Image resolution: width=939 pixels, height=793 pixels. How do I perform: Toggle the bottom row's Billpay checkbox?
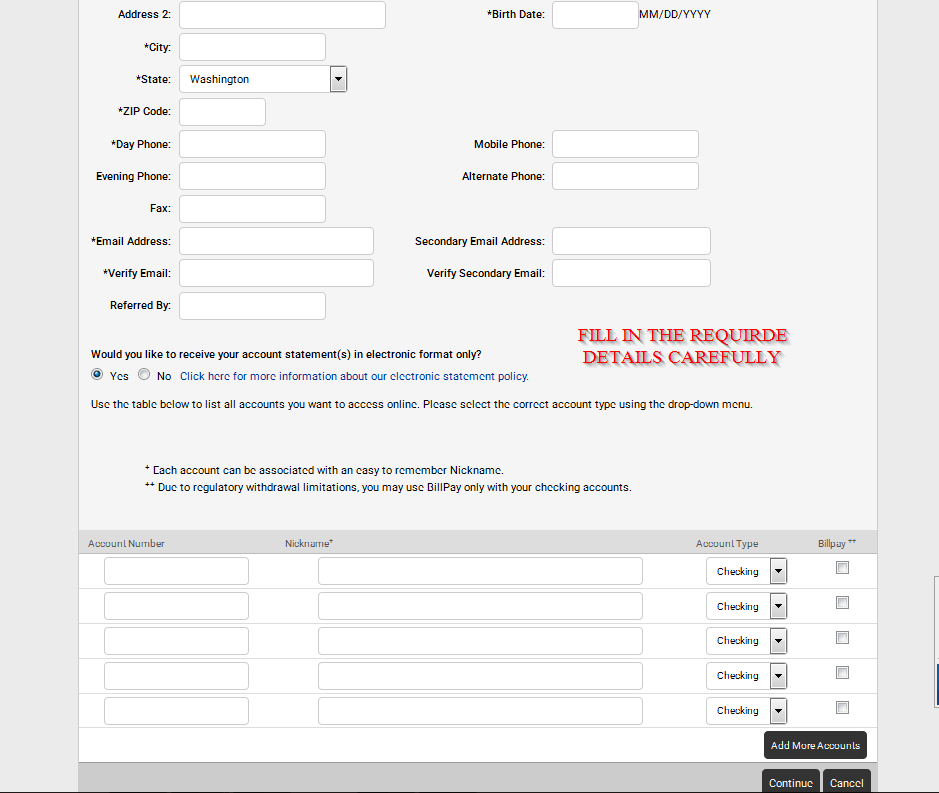click(841, 707)
